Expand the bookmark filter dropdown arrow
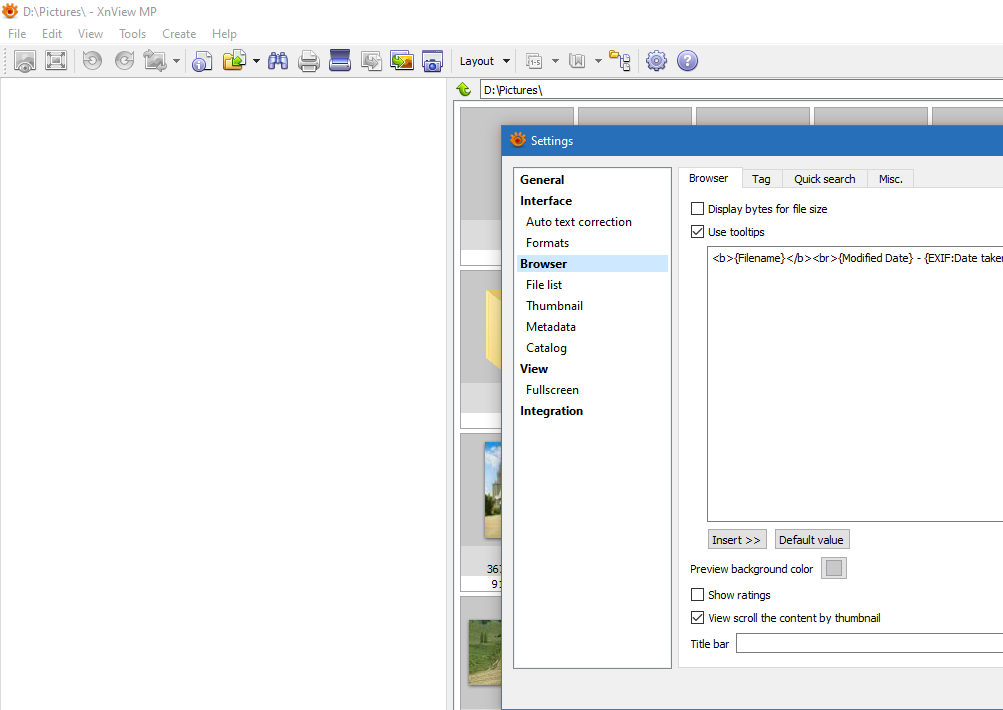Viewport: 1003px width, 710px height. [598, 61]
